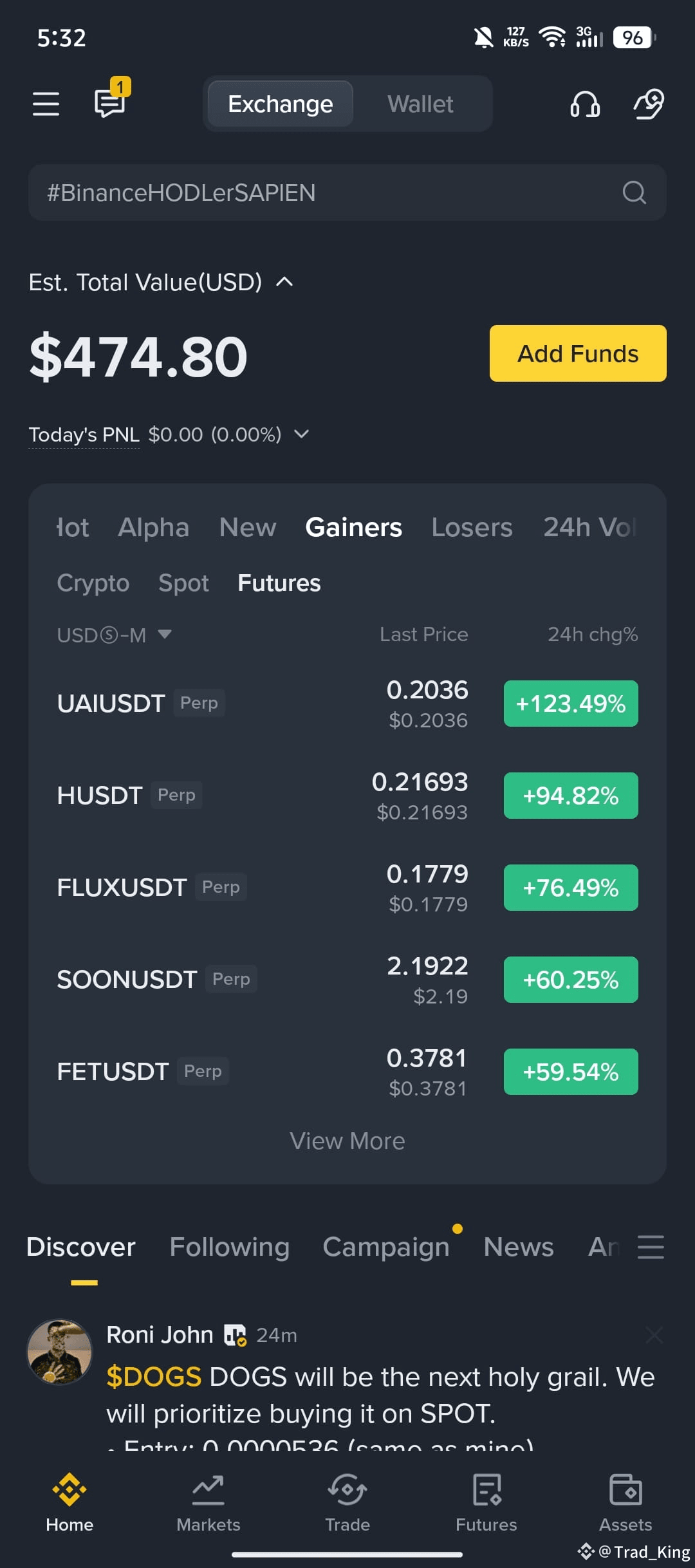
Task: Tap View More under gainers list
Action: click(x=347, y=1141)
